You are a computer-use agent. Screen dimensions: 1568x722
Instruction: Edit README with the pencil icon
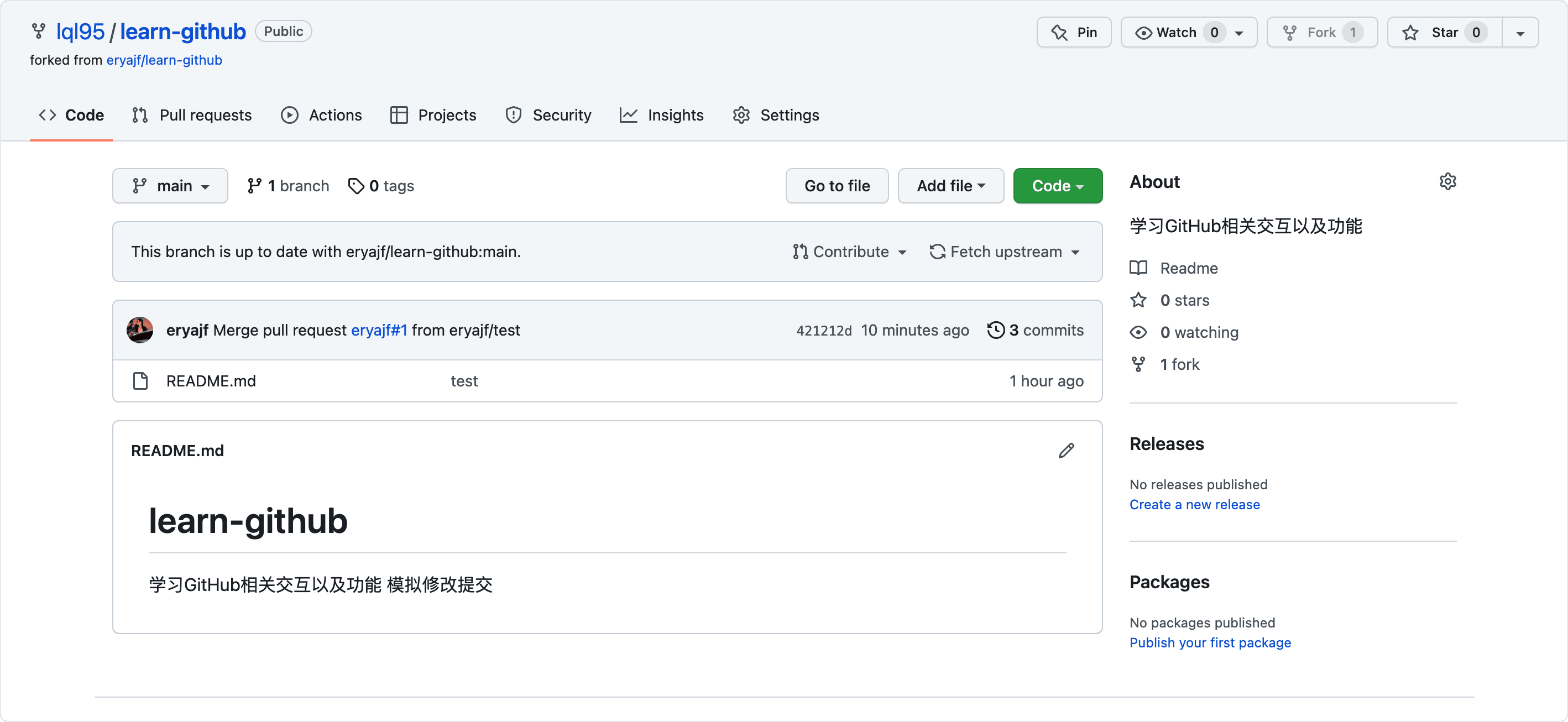1066,451
